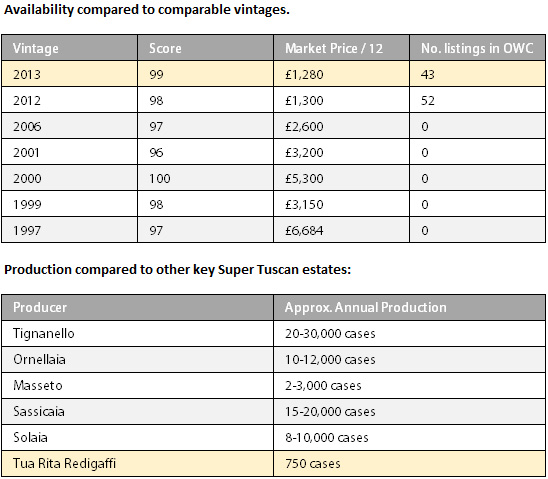This screenshot has width=548, height=479.
Task: Click the Tignanello producer cell
Action: point(137,334)
